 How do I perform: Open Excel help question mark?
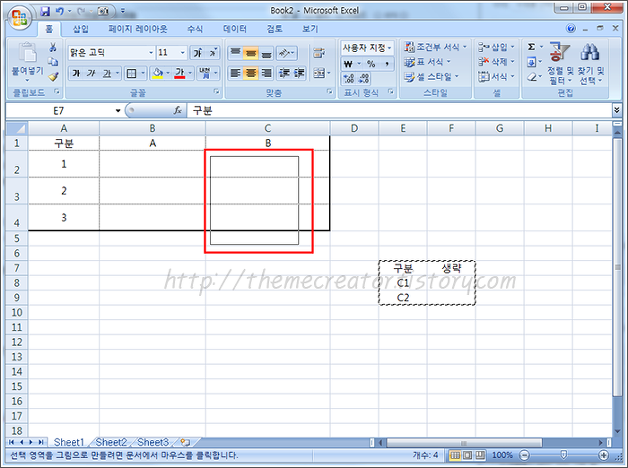pos(571,28)
